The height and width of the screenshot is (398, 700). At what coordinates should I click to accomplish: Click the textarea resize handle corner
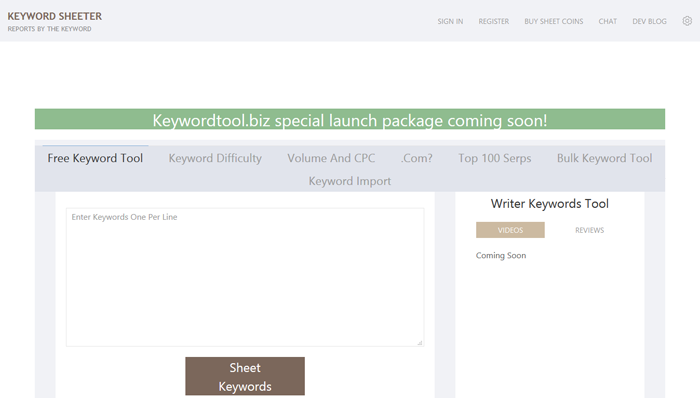[420, 343]
